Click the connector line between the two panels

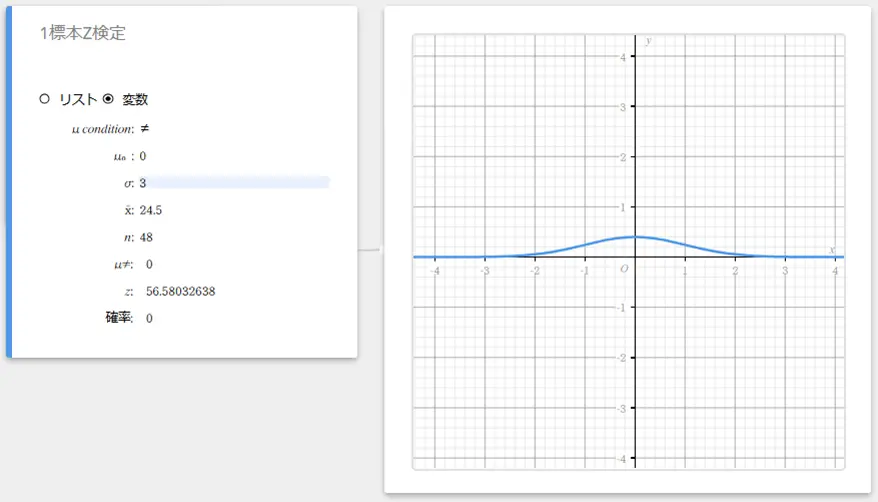click(370, 249)
